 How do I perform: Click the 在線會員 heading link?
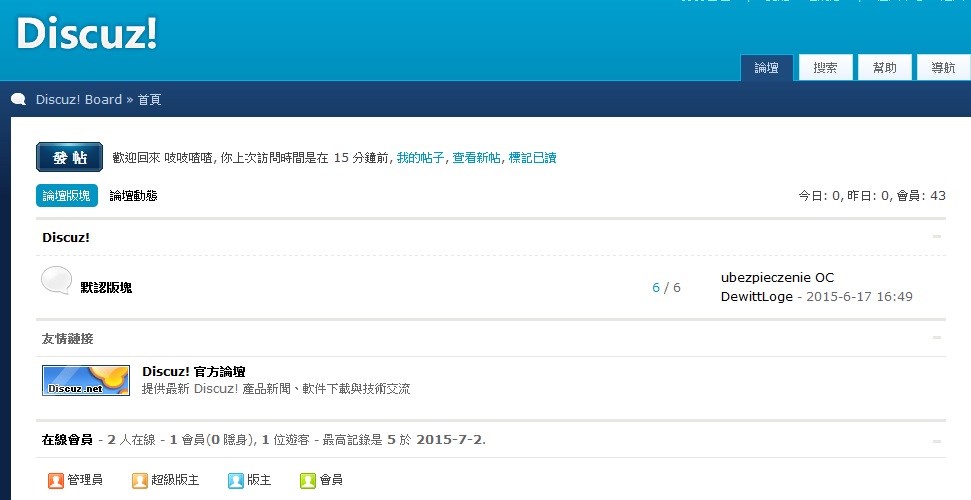click(67, 440)
